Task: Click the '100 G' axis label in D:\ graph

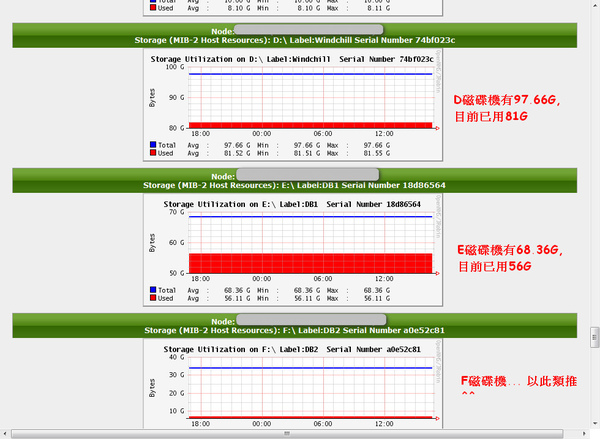Action: pos(175,67)
